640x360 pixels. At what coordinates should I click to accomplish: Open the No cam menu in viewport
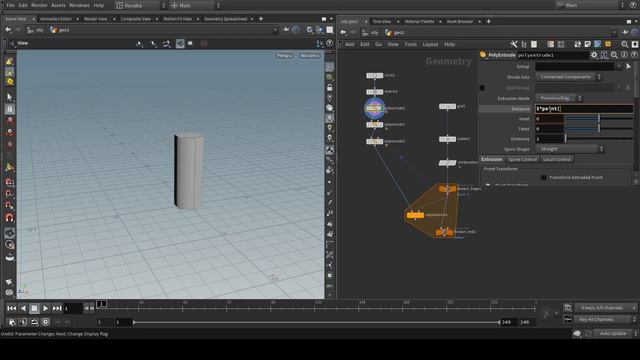pos(309,56)
